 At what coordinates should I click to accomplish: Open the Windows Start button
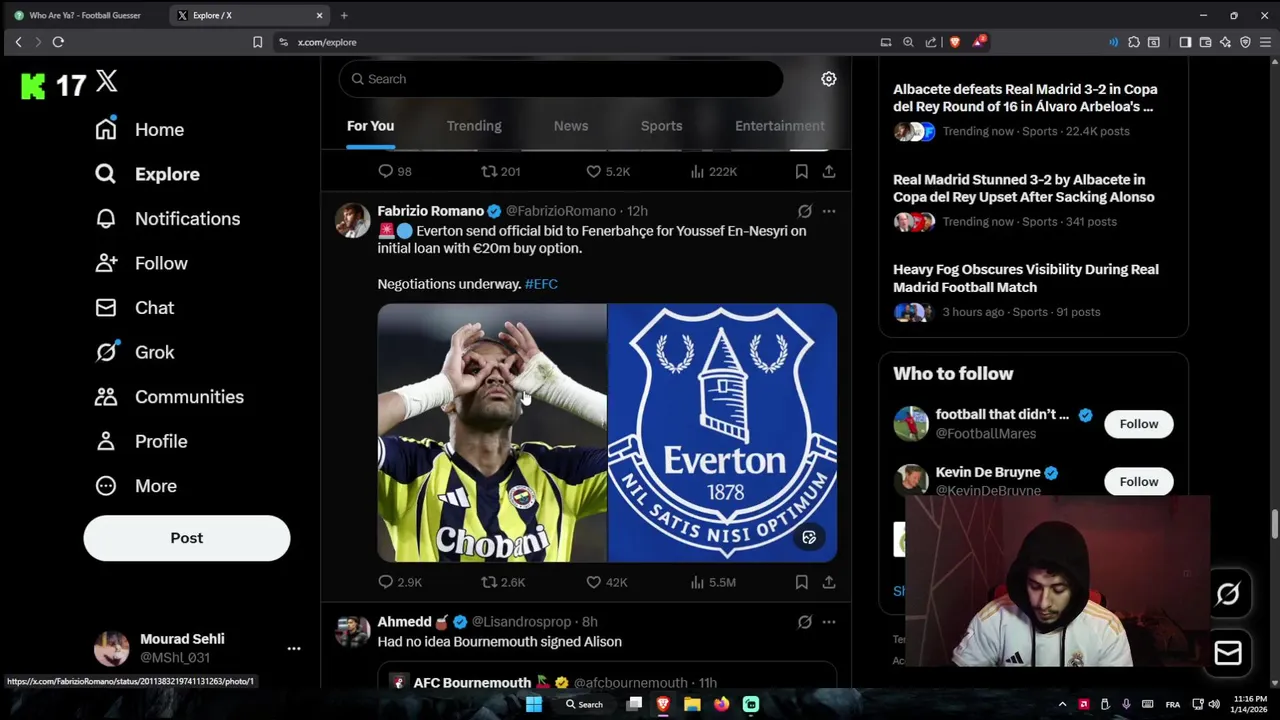(534, 704)
